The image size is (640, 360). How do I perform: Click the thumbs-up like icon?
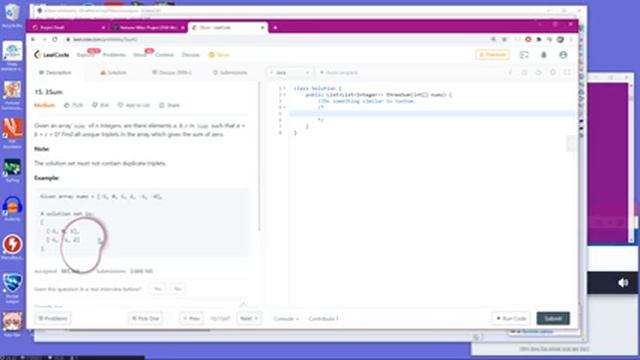[x=67, y=105]
